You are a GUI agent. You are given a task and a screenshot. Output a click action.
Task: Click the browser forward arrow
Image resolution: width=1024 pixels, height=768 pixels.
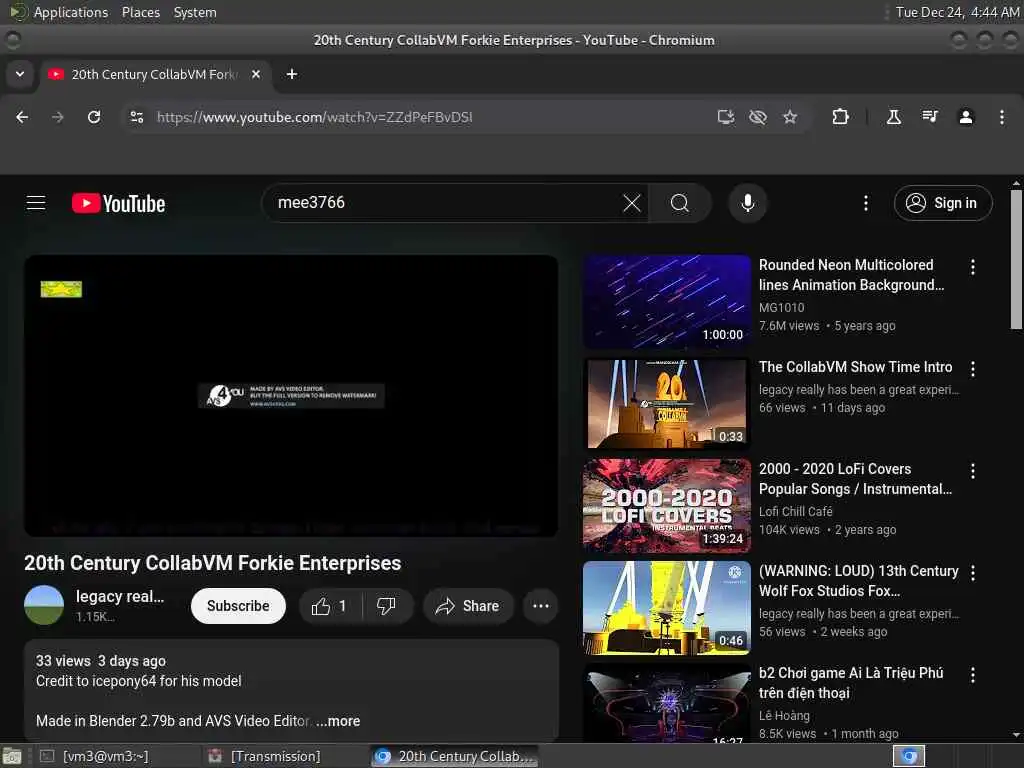pos(57,117)
